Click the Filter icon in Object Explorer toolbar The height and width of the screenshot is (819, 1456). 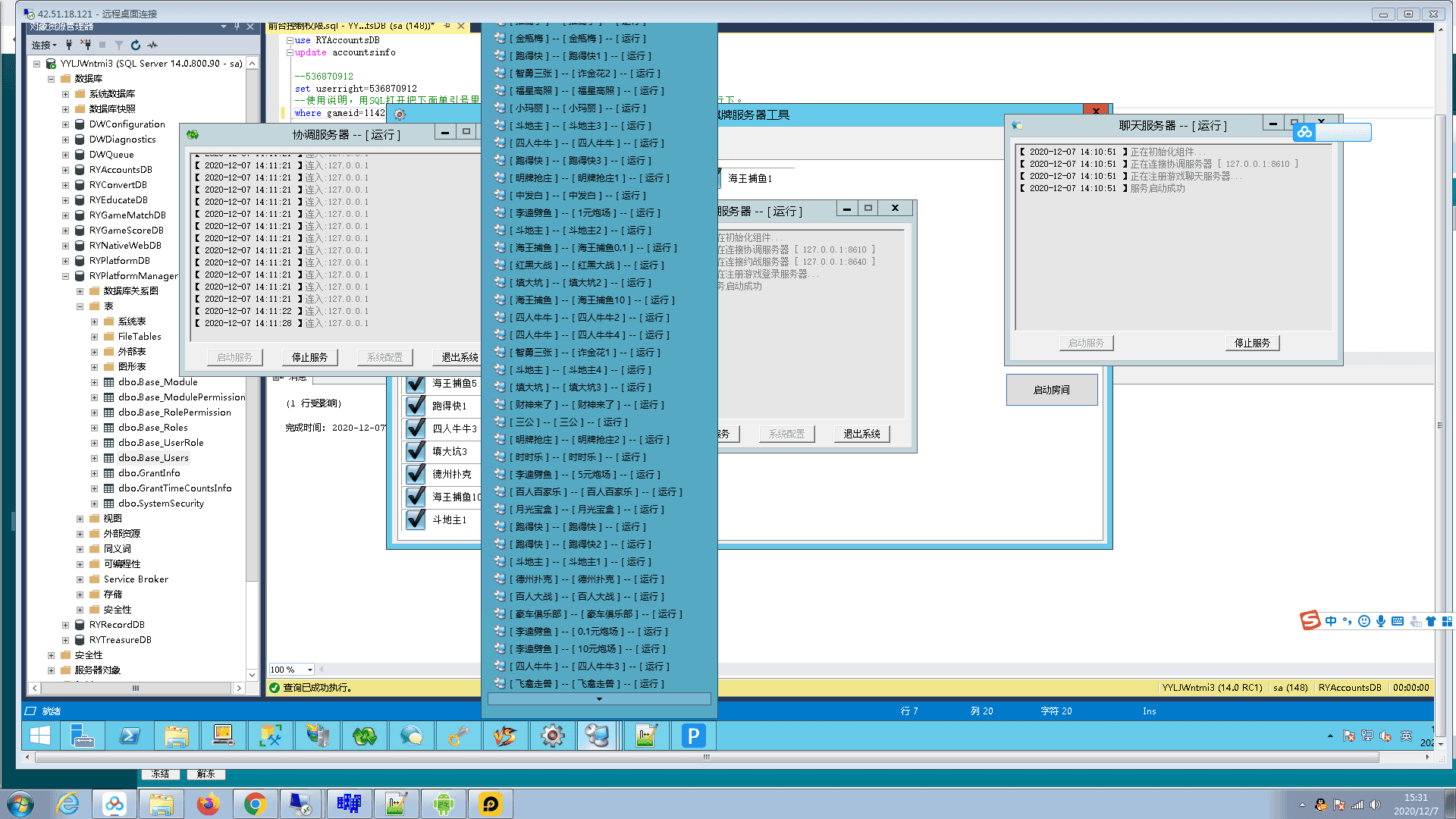click(119, 45)
